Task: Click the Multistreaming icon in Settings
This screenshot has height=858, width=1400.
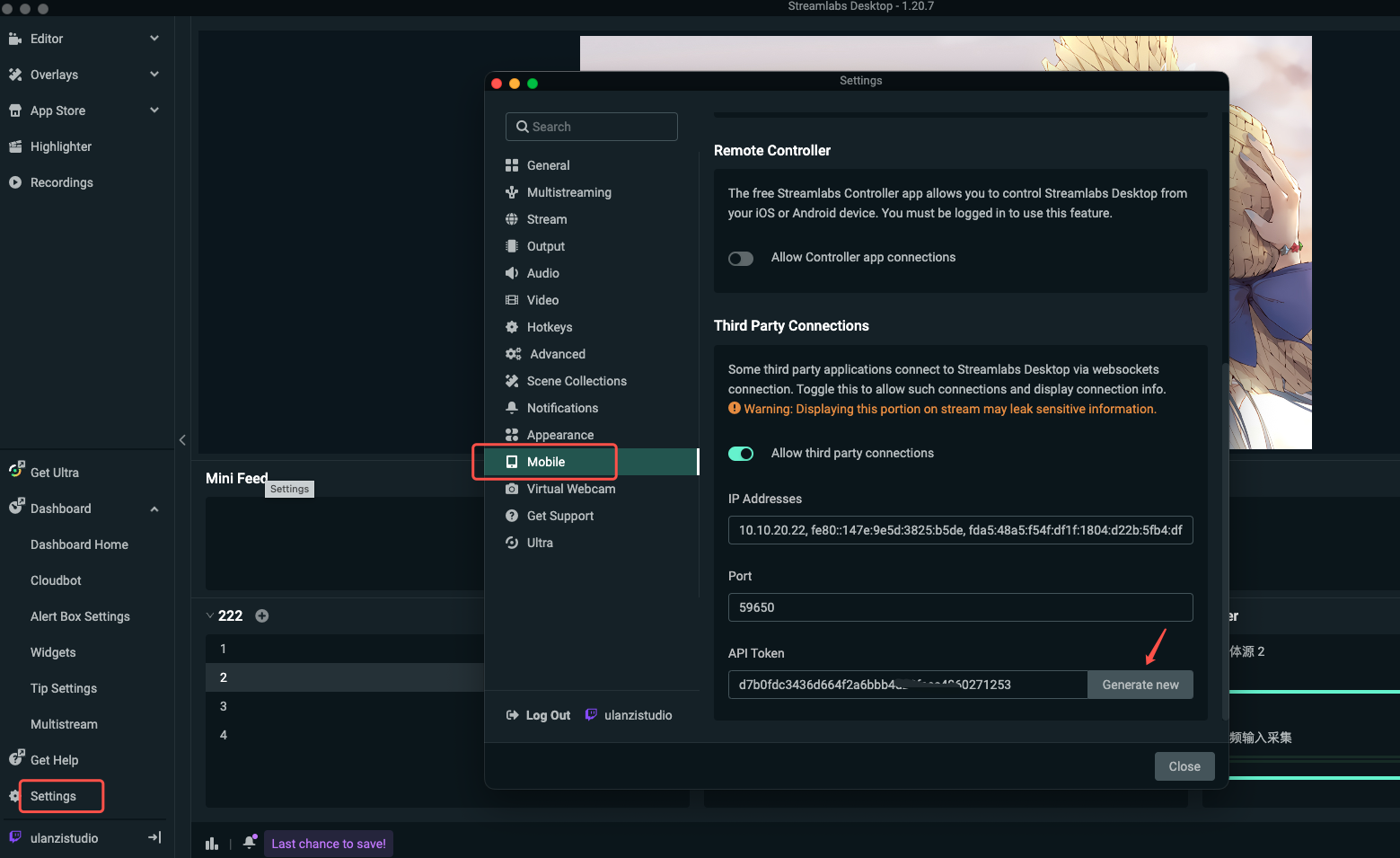Action: 512,192
